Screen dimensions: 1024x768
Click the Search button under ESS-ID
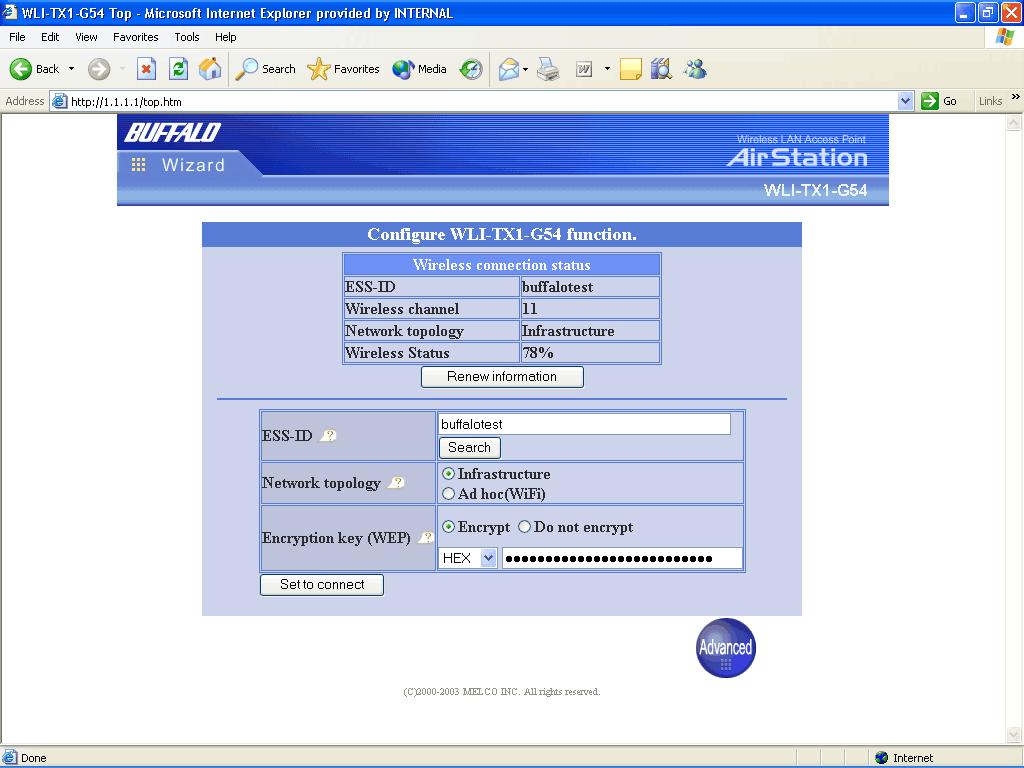470,447
